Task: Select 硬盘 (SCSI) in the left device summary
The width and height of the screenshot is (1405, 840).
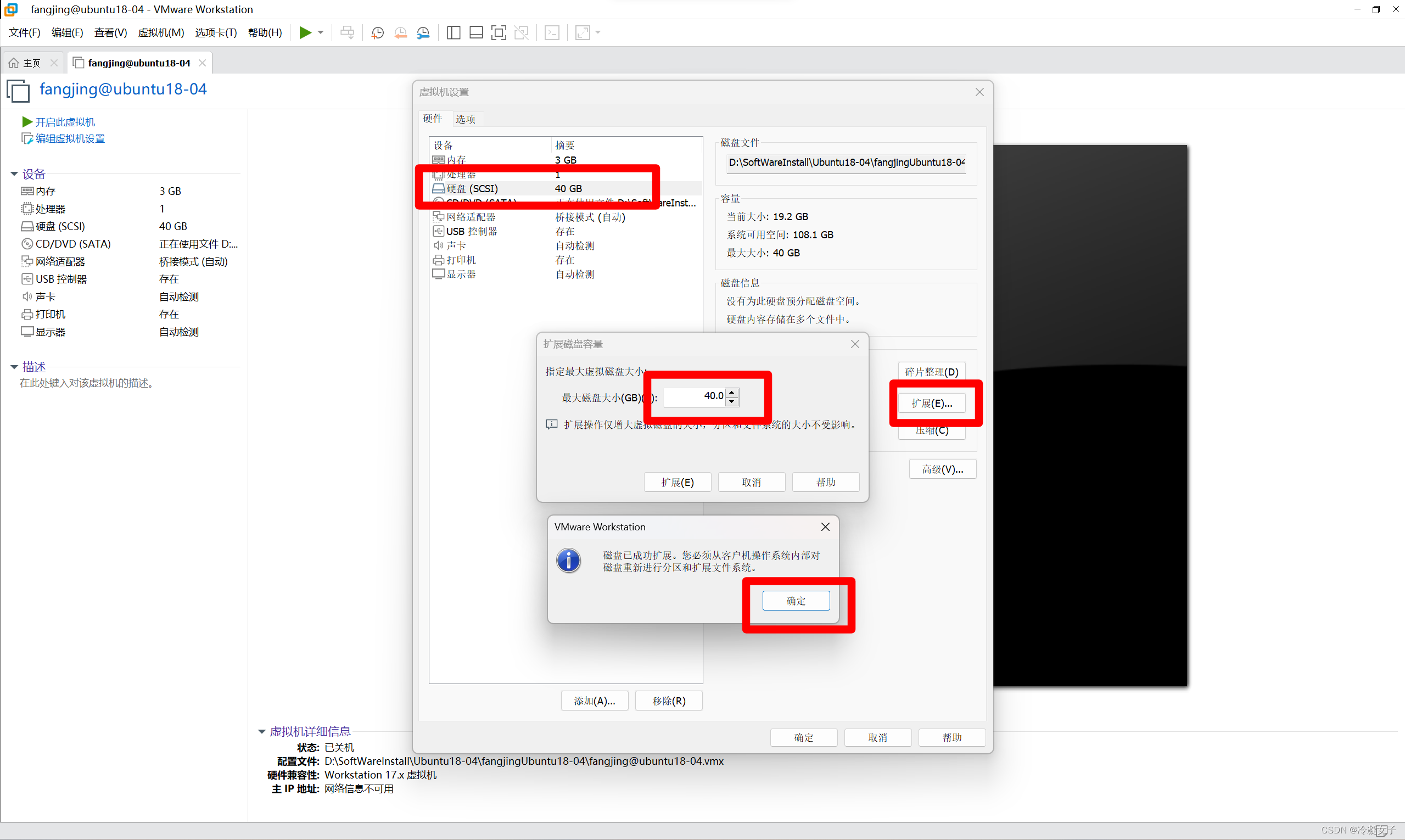Action: point(129,226)
